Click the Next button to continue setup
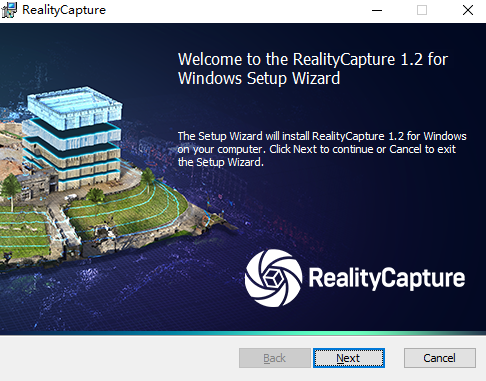The image size is (486, 381). (349, 358)
